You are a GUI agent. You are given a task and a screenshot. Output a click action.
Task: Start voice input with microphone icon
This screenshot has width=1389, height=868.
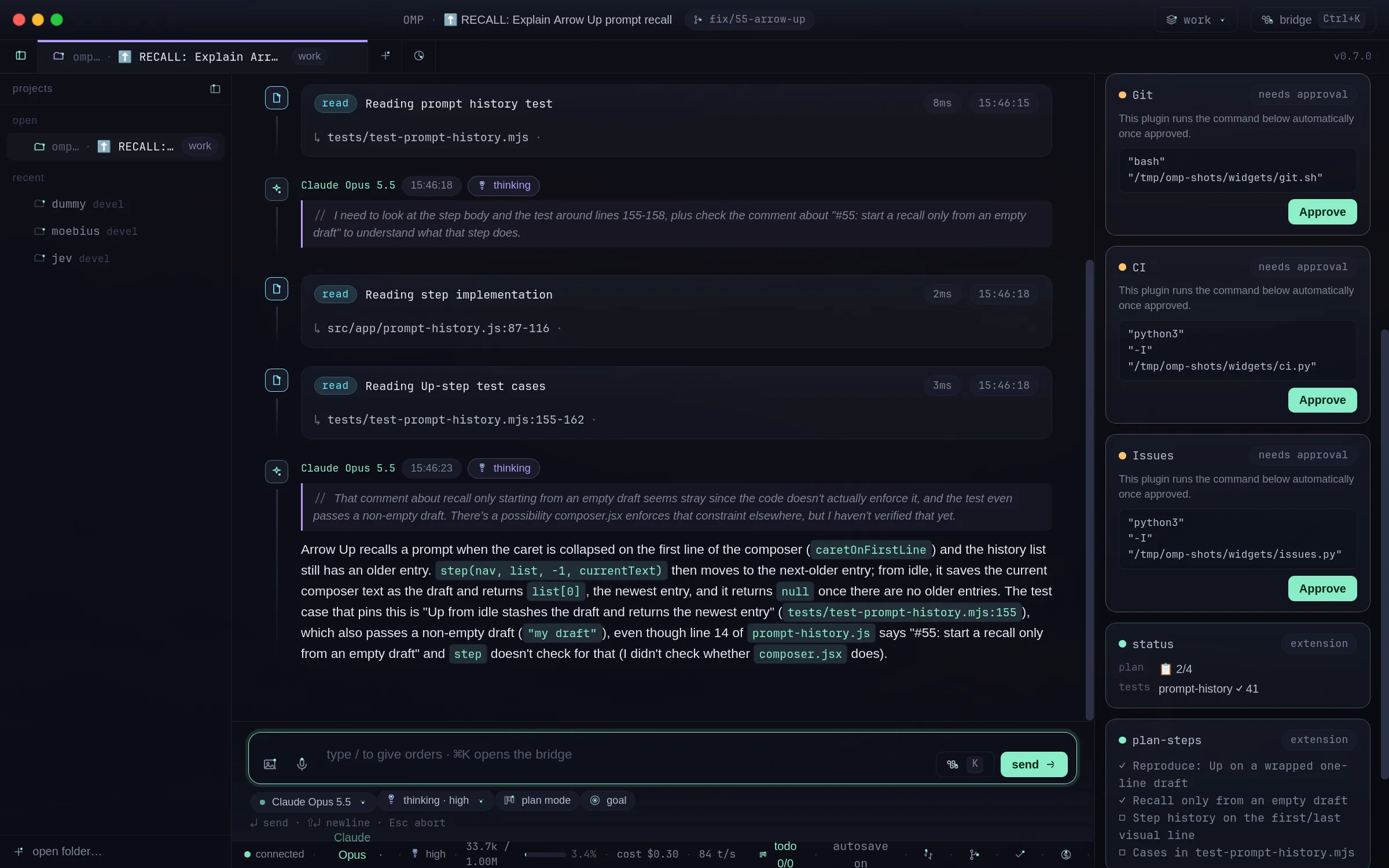click(302, 764)
